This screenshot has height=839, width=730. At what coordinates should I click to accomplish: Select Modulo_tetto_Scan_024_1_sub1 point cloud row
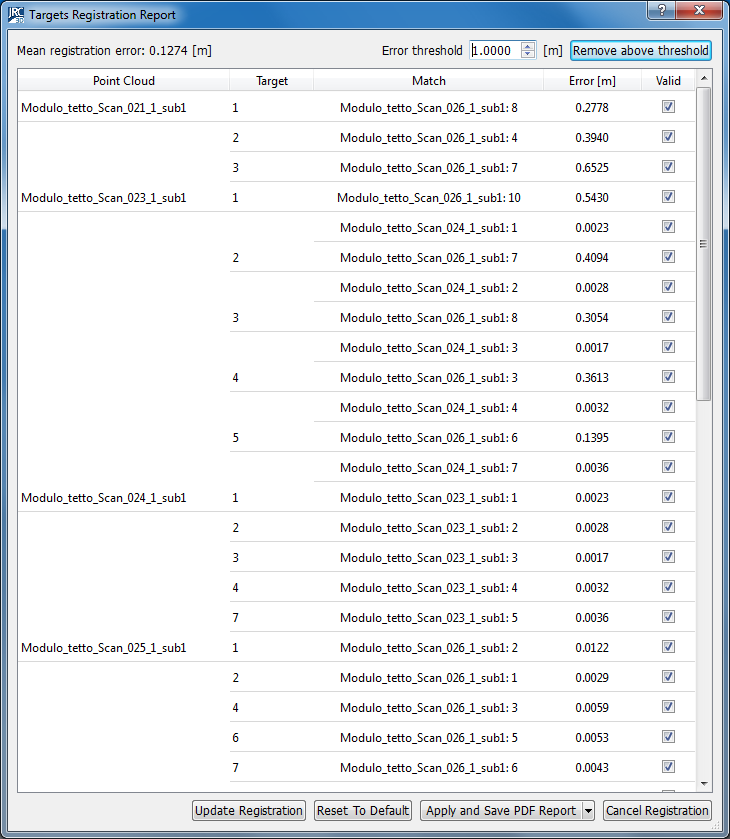coord(104,497)
